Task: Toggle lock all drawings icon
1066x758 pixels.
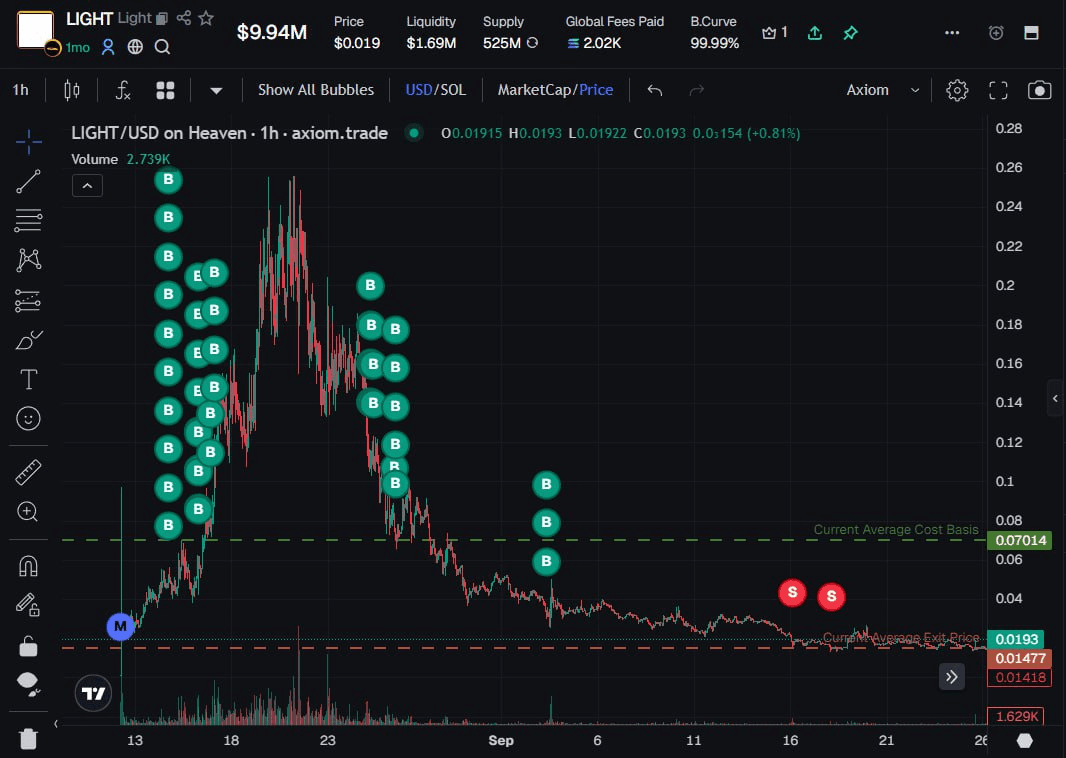Action: coord(28,646)
